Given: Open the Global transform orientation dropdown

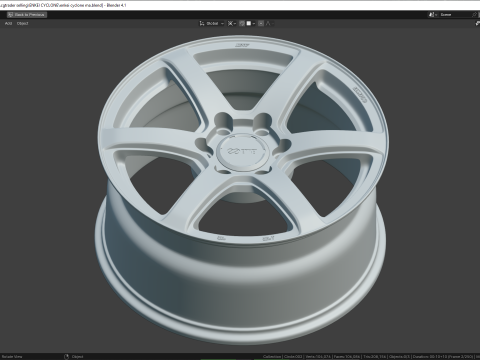Looking at the screenshot, I should [212, 23].
